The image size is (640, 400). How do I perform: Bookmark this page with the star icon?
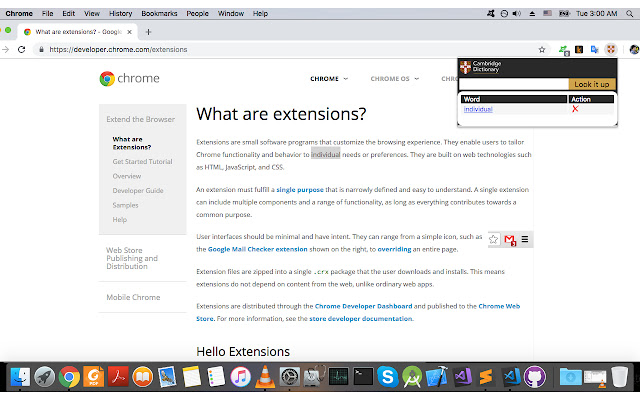[542, 48]
